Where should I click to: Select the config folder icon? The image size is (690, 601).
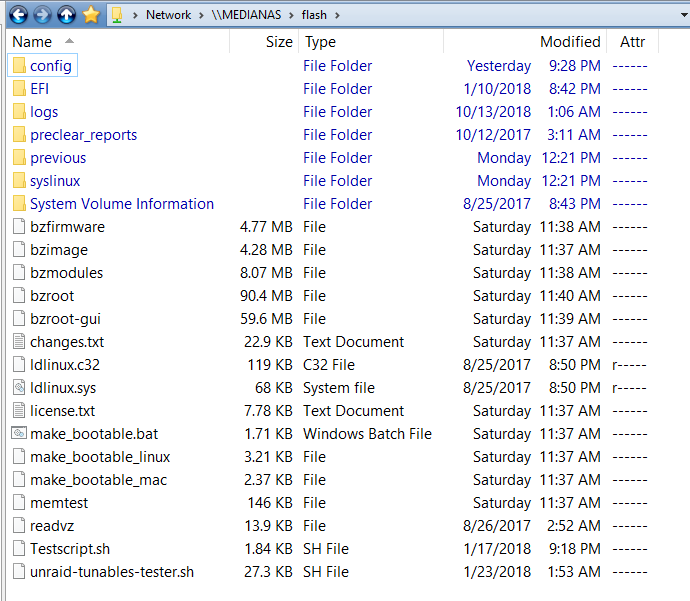(x=19, y=66)
